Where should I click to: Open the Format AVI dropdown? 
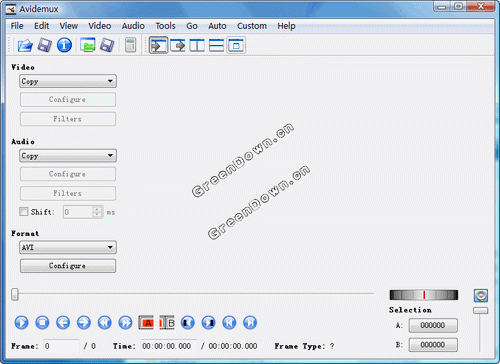[x=68, y=247]
